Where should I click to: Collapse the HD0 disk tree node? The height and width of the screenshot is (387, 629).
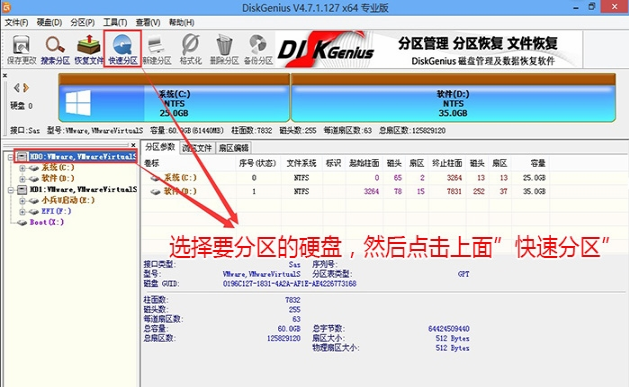click(11, 157)
